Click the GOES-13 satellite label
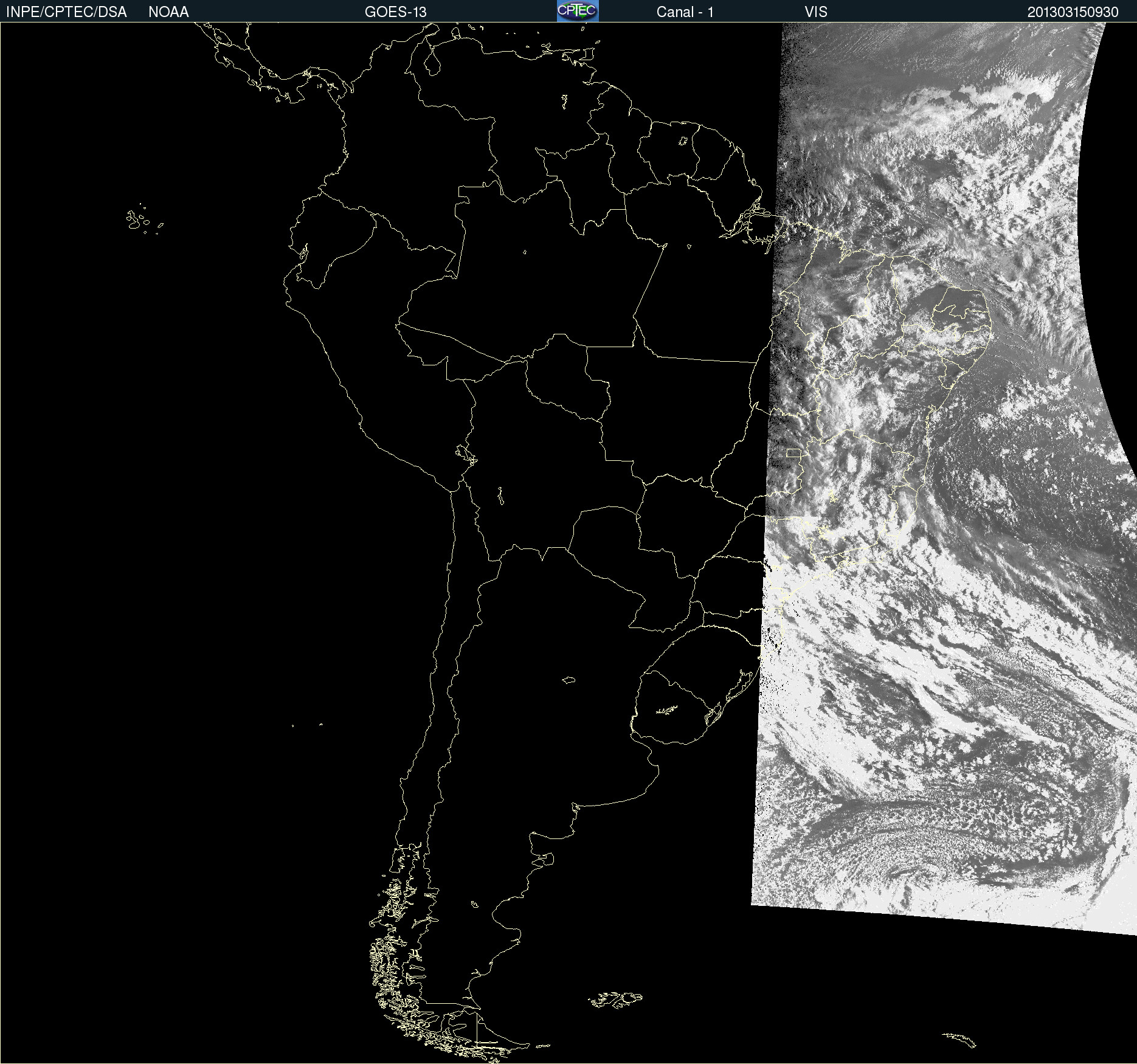Image resolution: width=1137 pixels, height=1064 pixels. pyautogui.click(x=396, y=12)
